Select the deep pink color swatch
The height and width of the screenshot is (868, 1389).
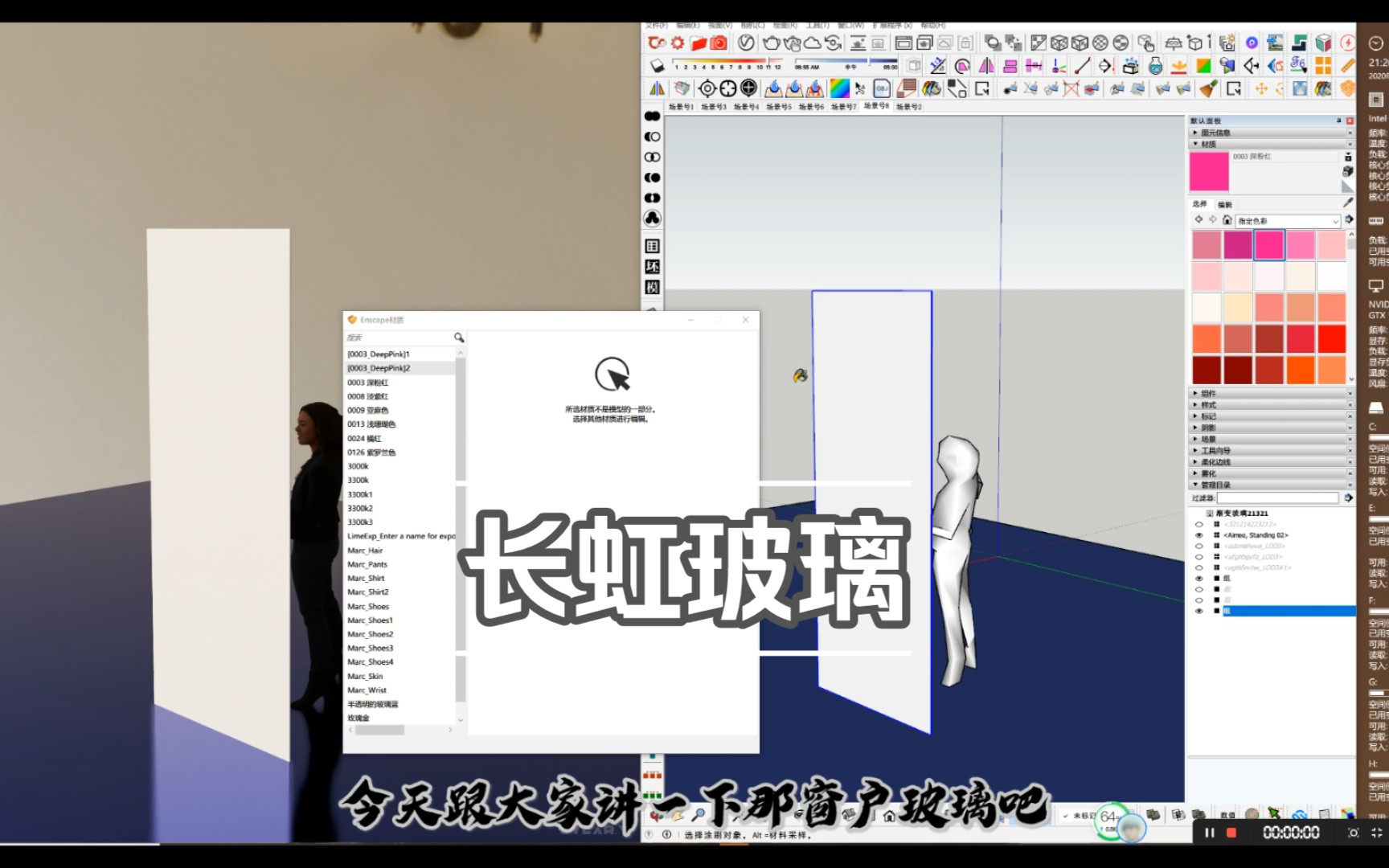tap(1270, 245)
